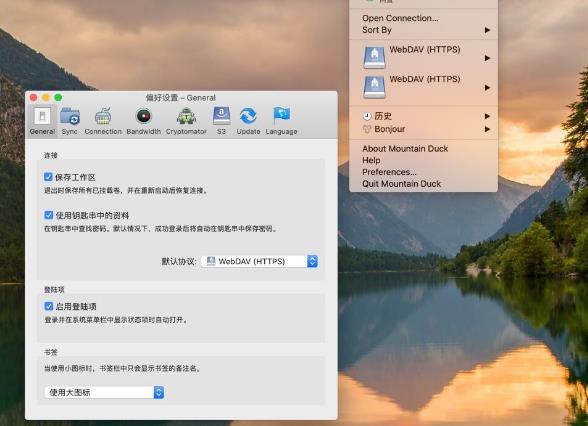Show the Update preferences pane
Viewport: 588px width, 426px height.
click(x=248, y=121)
